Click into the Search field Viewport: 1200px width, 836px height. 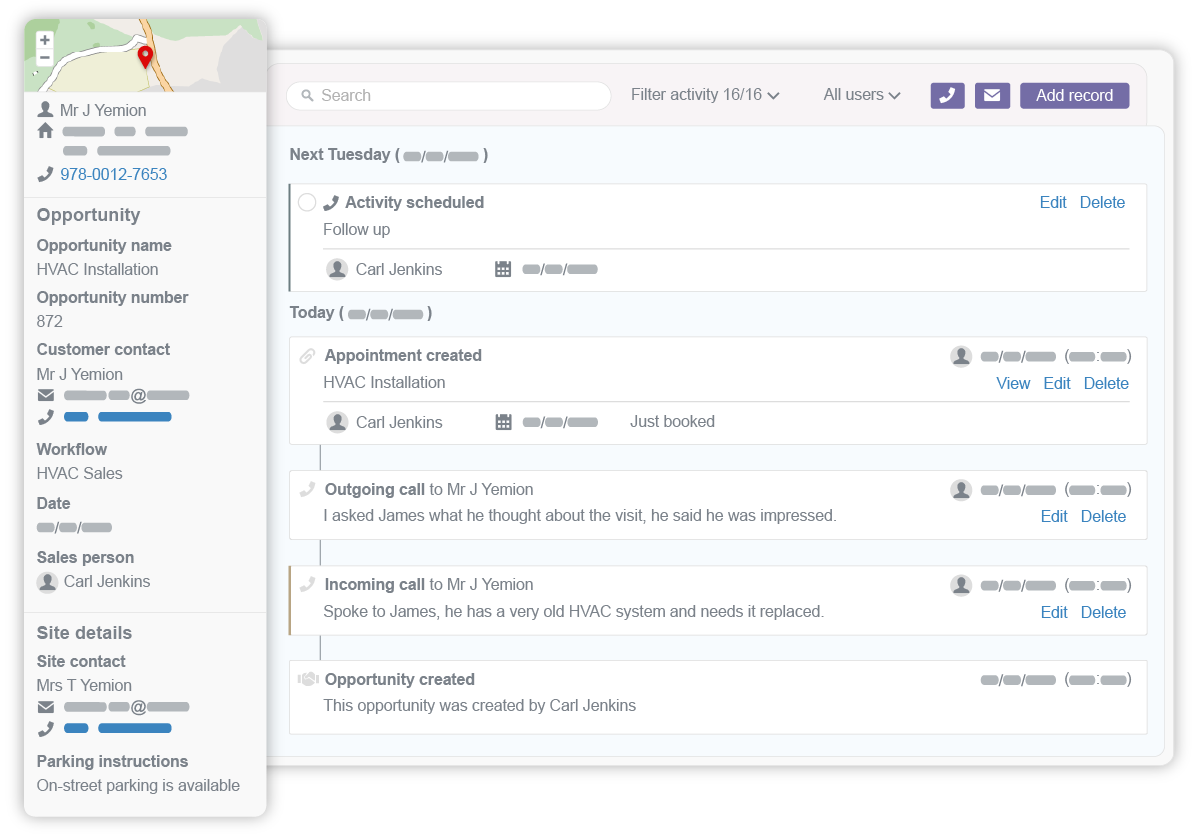pos(450,96)
